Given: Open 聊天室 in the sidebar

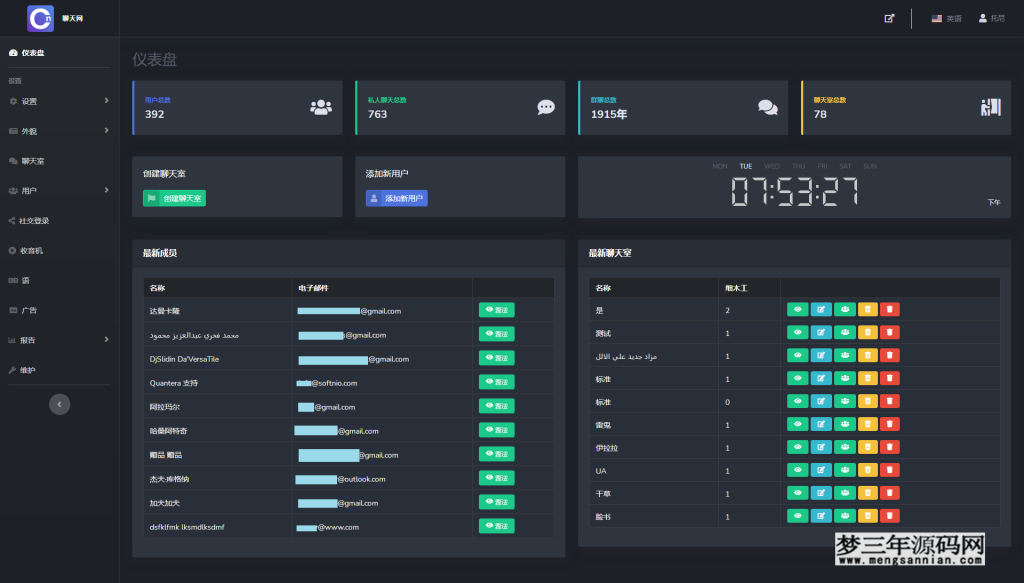Looking at the screenshot, I should pyautogui.click(x=33, y=161).
